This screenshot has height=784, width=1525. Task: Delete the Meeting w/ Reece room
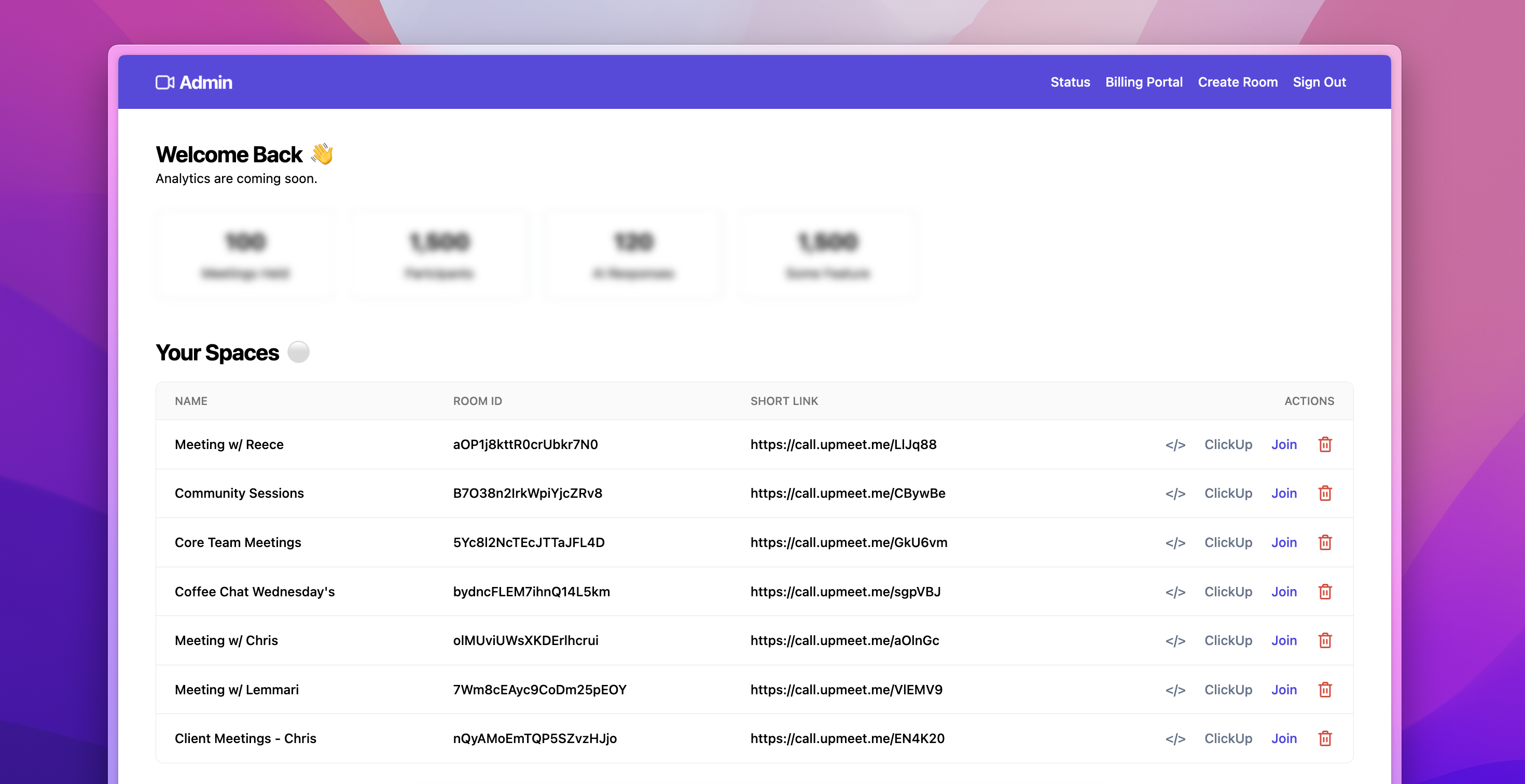[1325, 444]
